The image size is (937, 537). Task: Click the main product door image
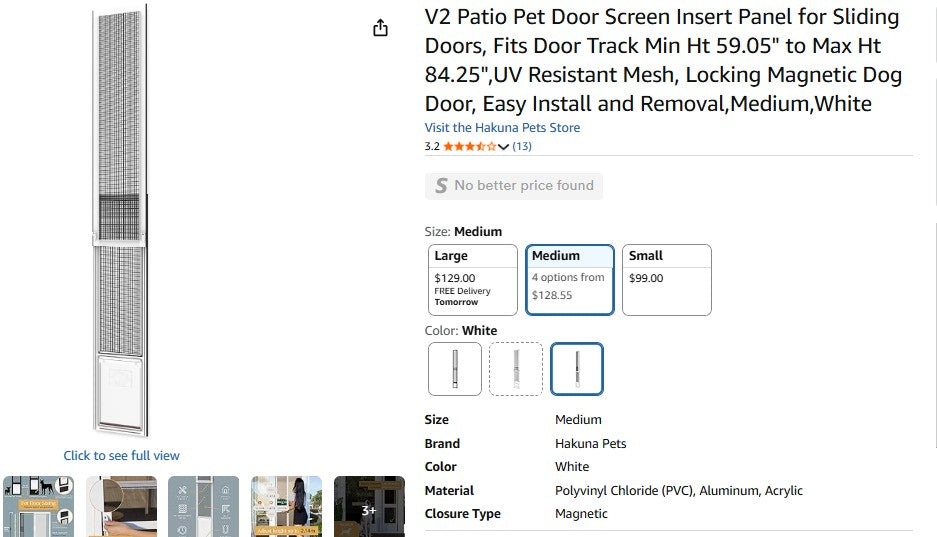coord(122,220)
